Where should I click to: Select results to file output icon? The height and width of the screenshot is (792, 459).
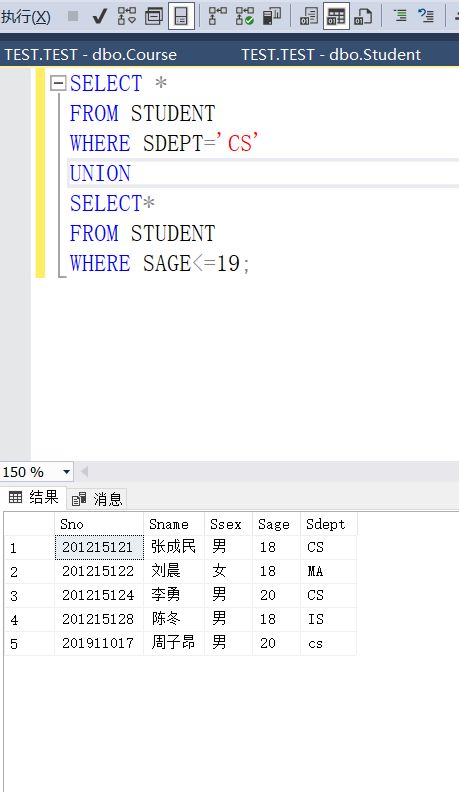click(x=363, y=16)
